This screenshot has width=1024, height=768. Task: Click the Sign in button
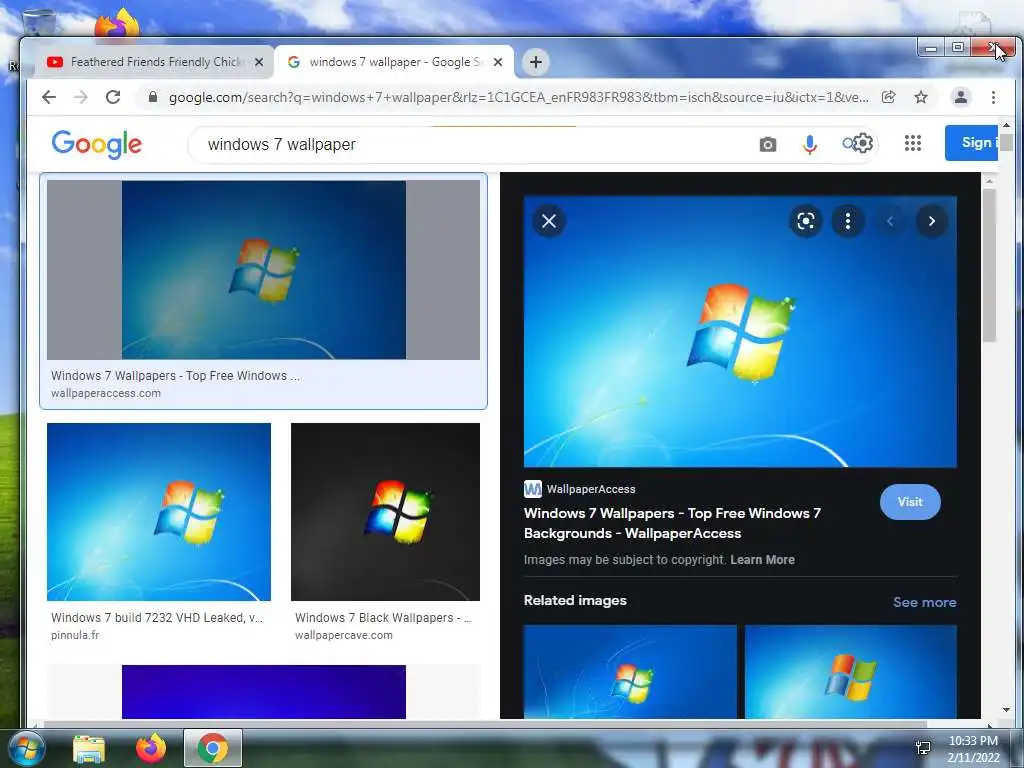click(971, 142)
